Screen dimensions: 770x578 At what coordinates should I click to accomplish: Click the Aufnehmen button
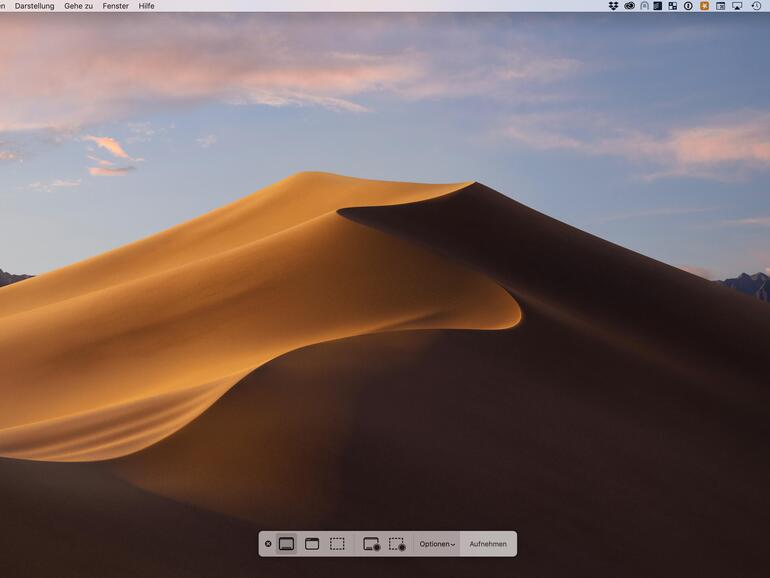click(x=488, y=544)
